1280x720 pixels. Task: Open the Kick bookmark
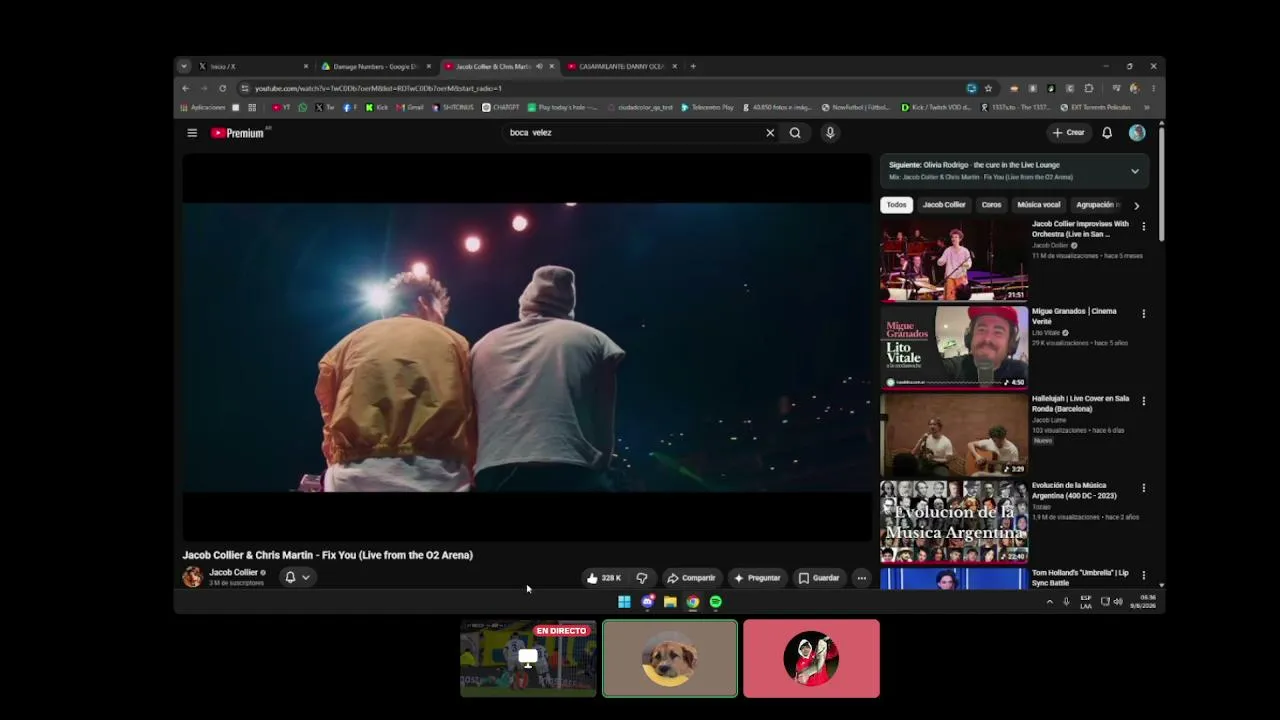(377, 107)
